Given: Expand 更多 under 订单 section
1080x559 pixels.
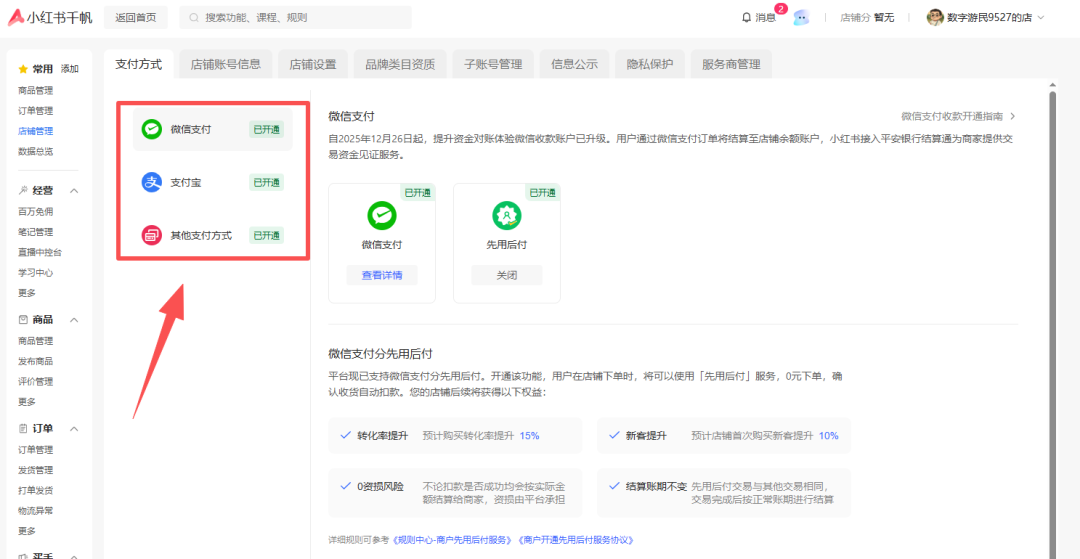Looking at the screenshot, I should click(27, 531).
